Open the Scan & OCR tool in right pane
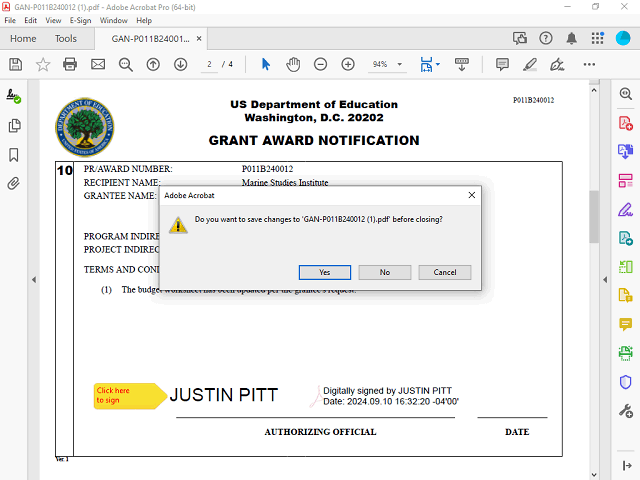This screenshot has width=640, height=480. (x=625, y=353)
